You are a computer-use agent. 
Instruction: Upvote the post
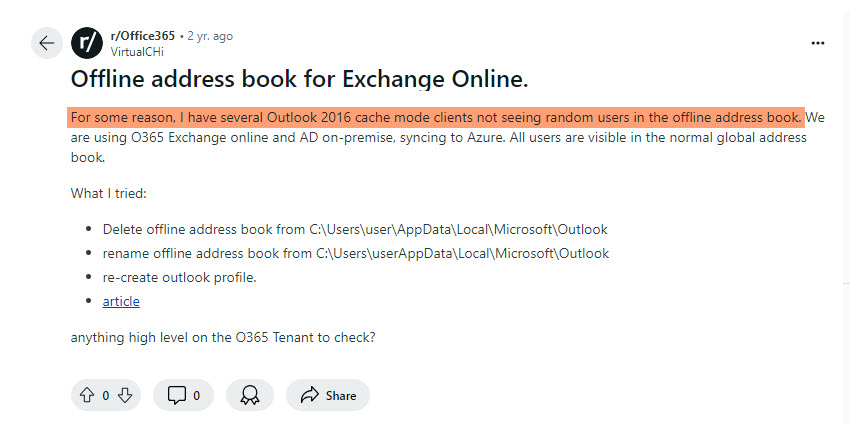point(87,395)
